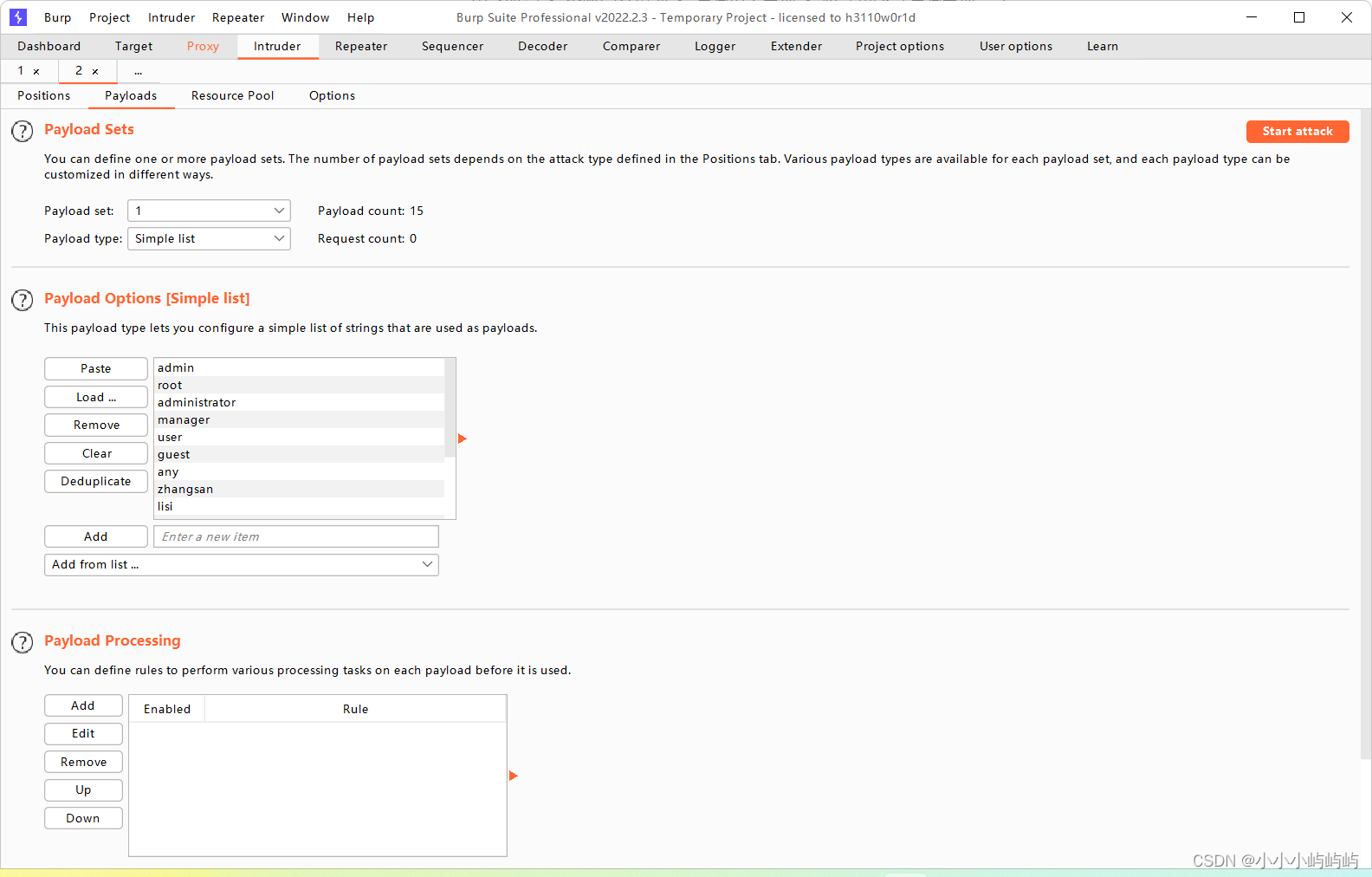Switch to the Proxy tab
This screenshot has height=877, width=1372.
203,46
